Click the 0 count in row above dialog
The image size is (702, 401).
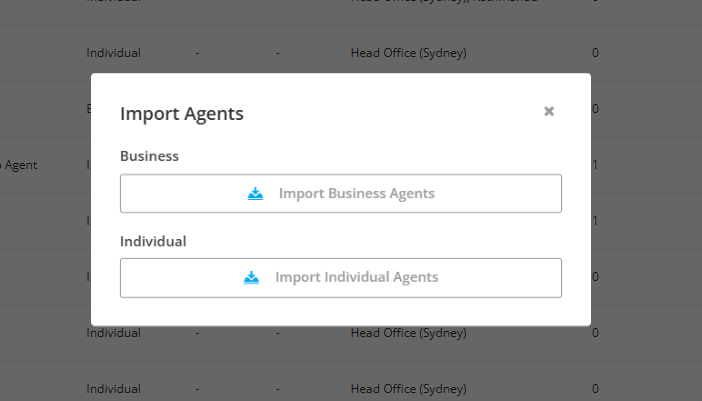pos(595,53)
